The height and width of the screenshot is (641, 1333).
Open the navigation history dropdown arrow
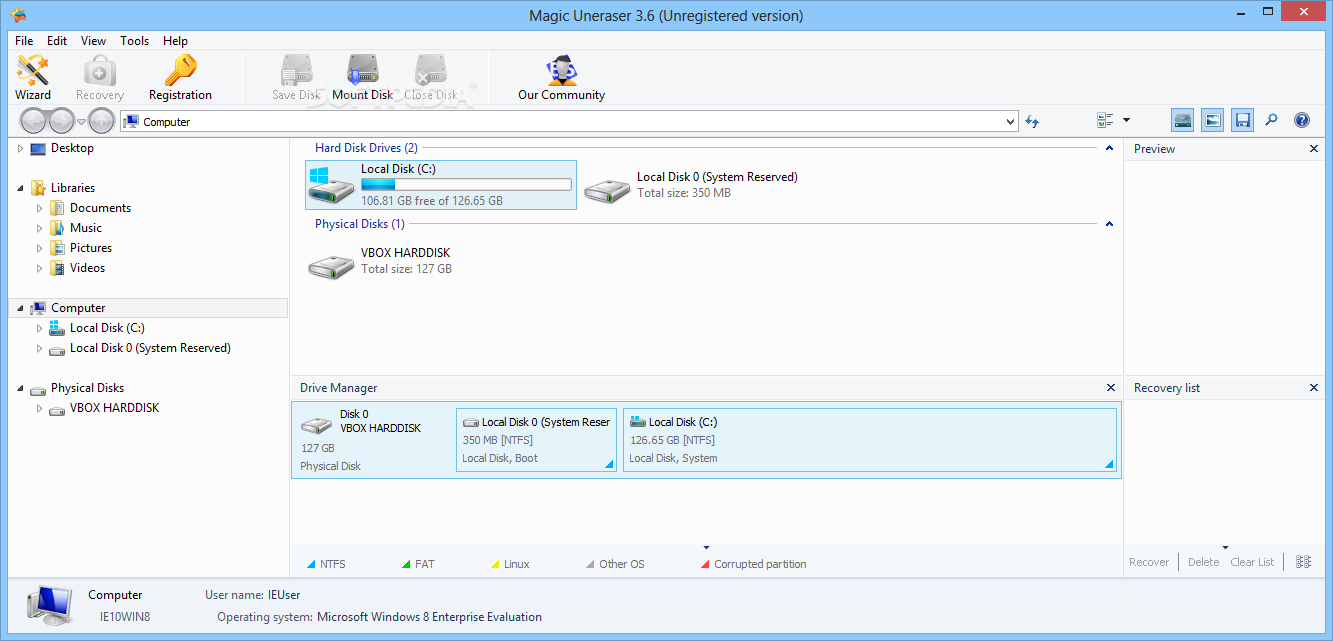[x=82, y=122]
